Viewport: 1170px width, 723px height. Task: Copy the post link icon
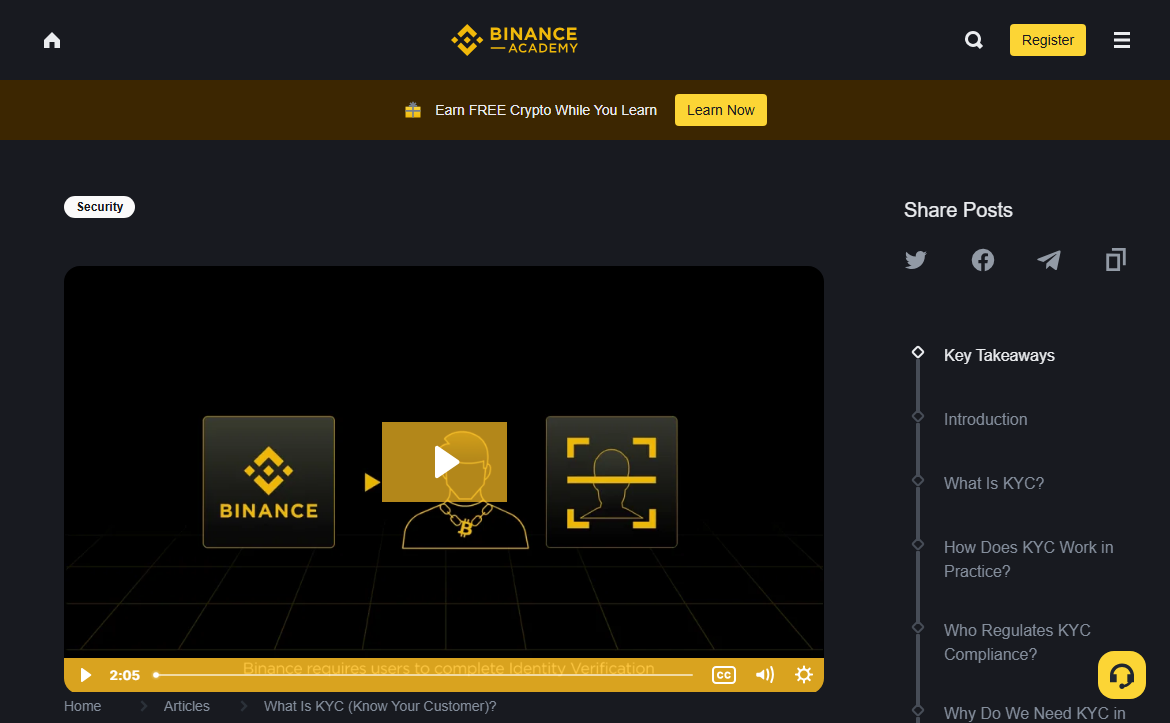pos(1116,260)
